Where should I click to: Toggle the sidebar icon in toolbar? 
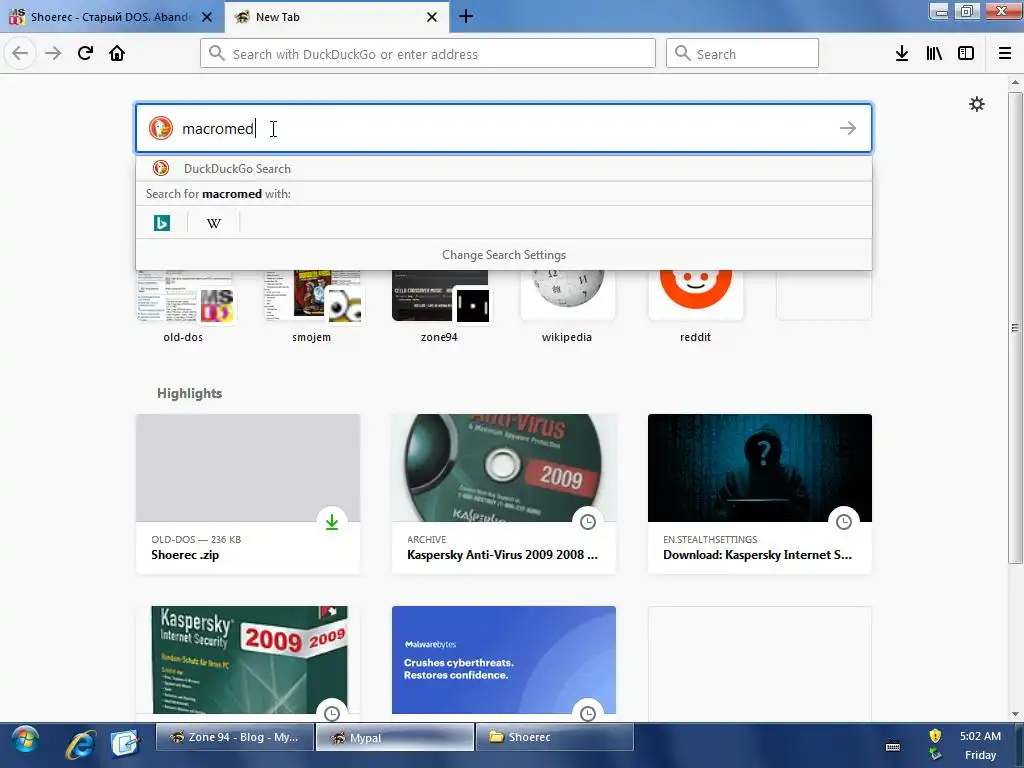966,54
